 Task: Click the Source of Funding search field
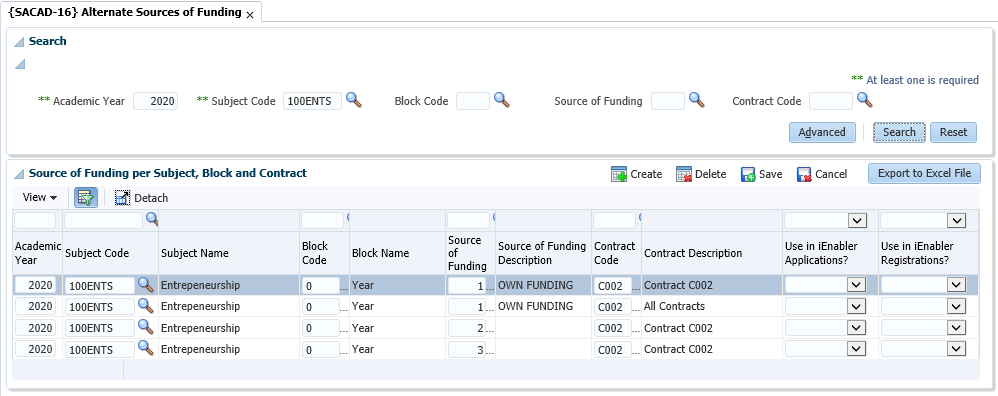668,101
